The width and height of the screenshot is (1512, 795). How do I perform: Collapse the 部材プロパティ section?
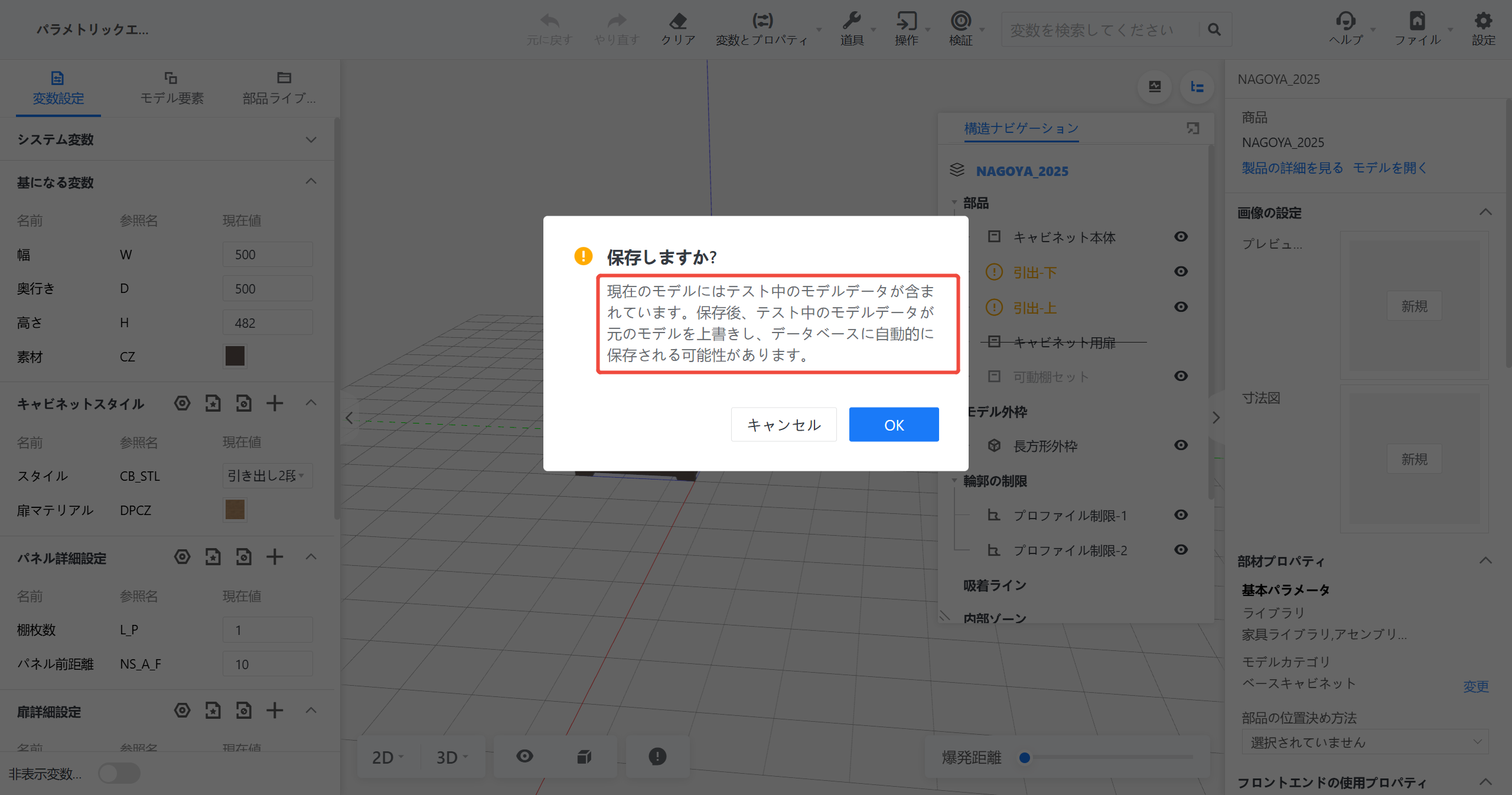[x=1485, y=561]
